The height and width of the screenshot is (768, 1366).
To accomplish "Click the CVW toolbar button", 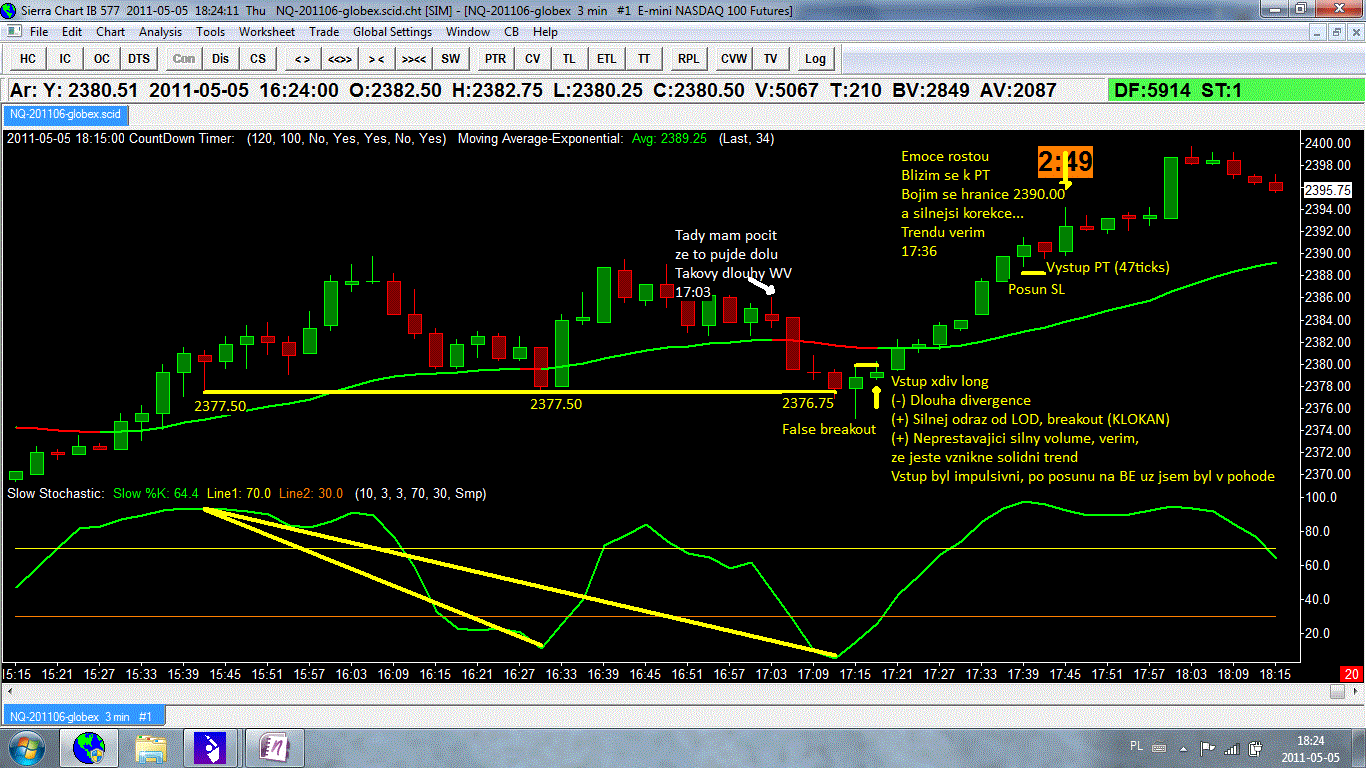I will 734,59.
